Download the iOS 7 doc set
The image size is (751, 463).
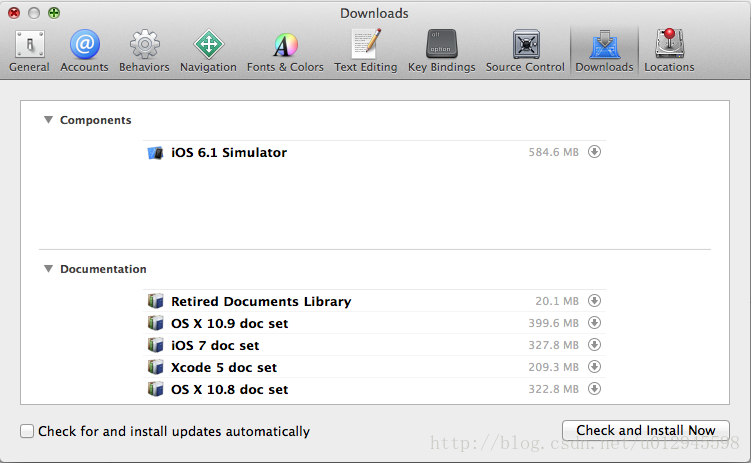(594, 345)
